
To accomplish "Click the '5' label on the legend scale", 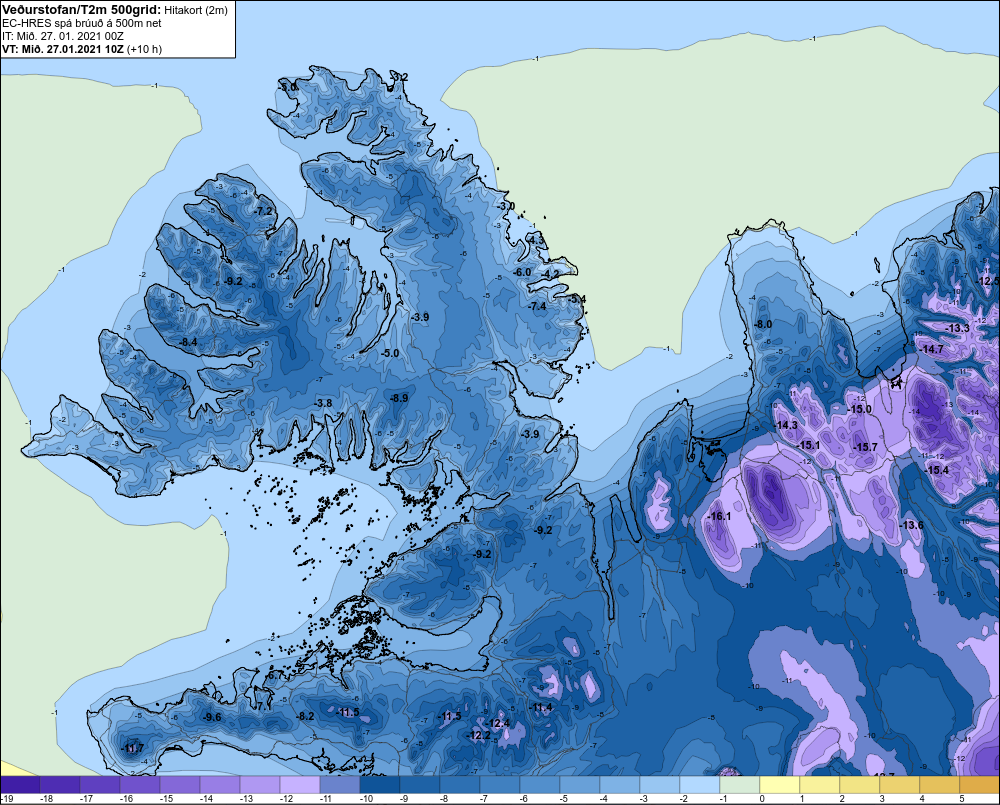I will click(x=962, y=799).
